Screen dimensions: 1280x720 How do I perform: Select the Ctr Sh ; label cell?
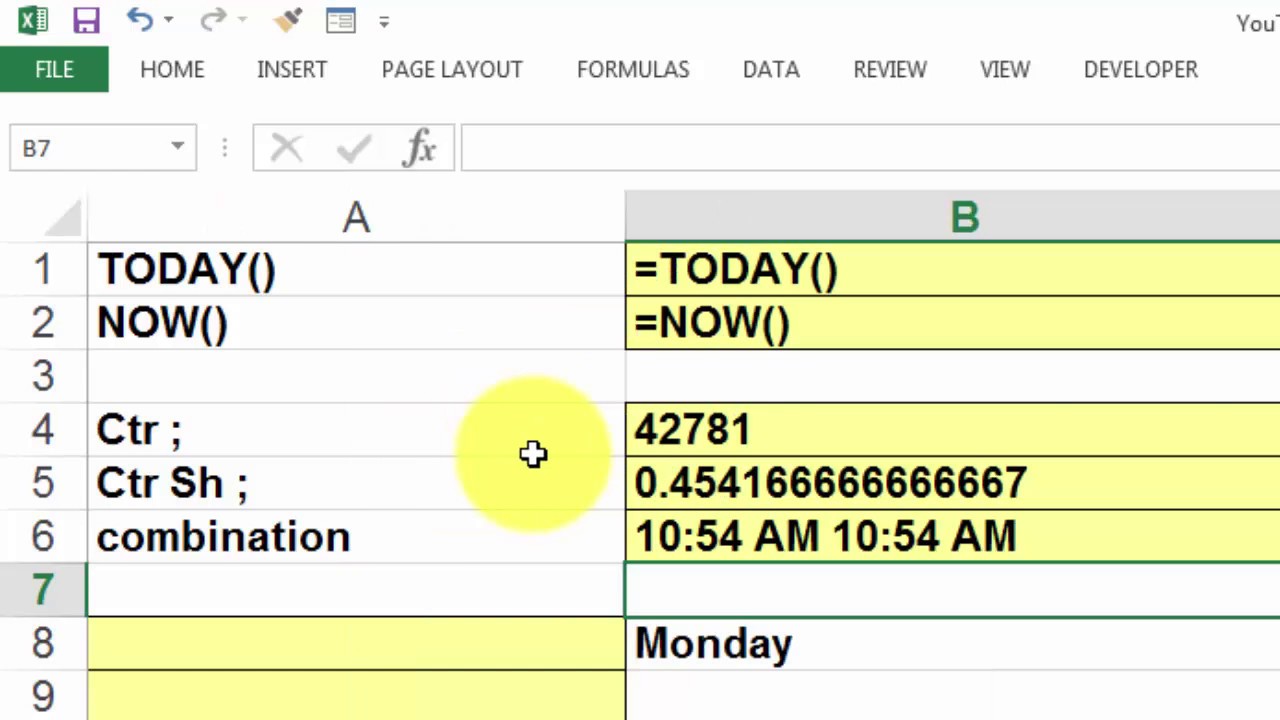[356, 483]
